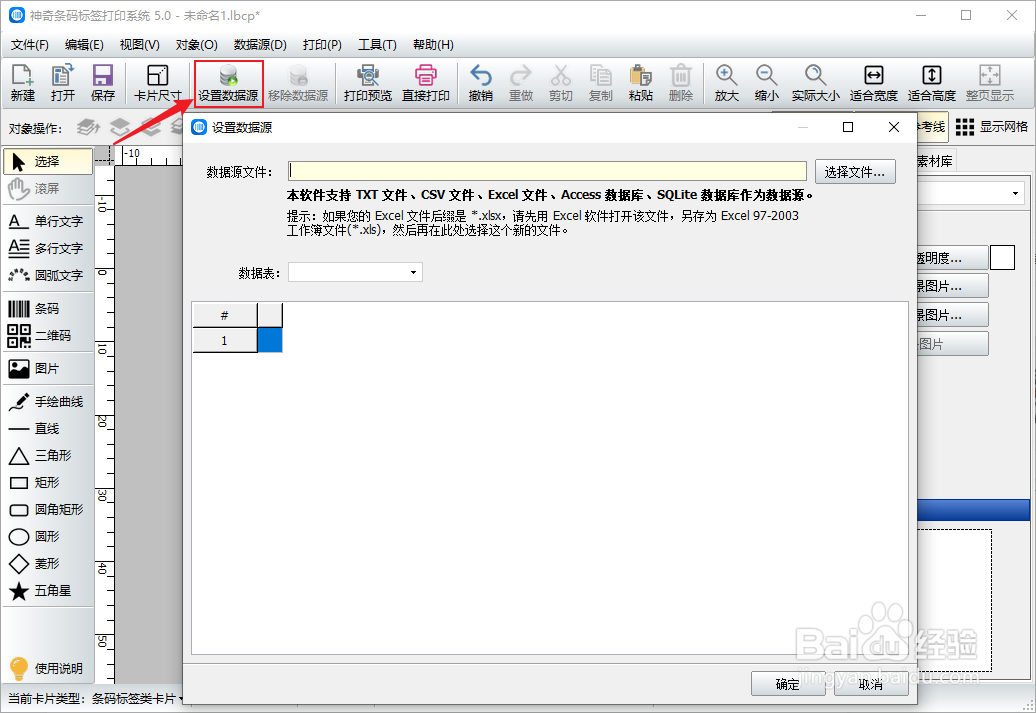Click 缩小 zoom out icon
The width and height of the screenshot is (1036, 713).
coord(766,83)
